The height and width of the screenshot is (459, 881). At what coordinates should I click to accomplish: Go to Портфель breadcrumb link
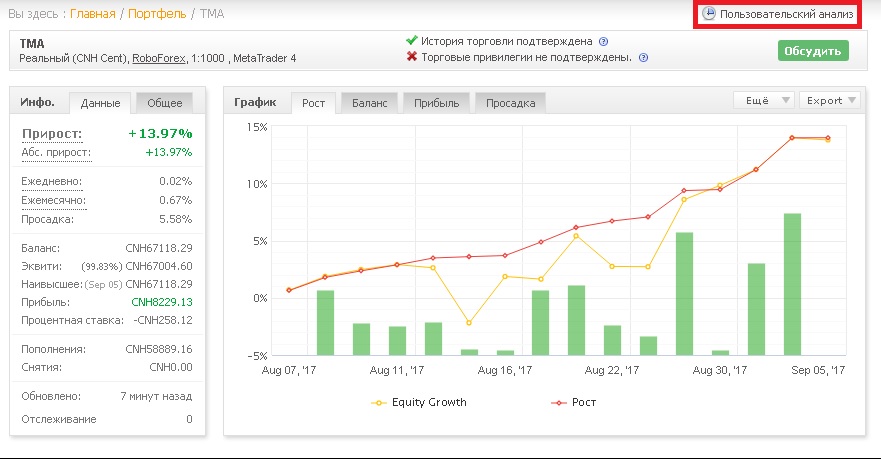point(157,14)
